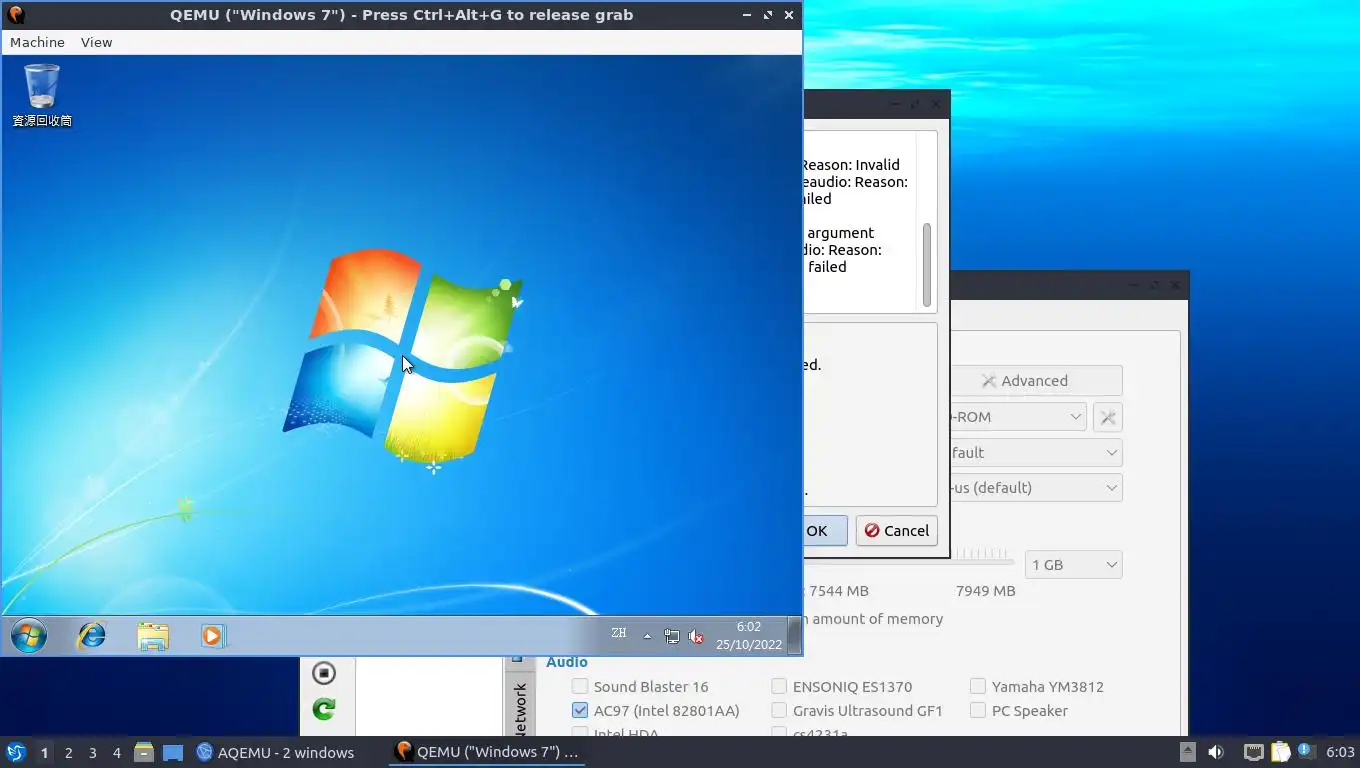Open the file manager icon in host panel
The height and width of the screenshot is (768, 1360).
coord(143,752)
